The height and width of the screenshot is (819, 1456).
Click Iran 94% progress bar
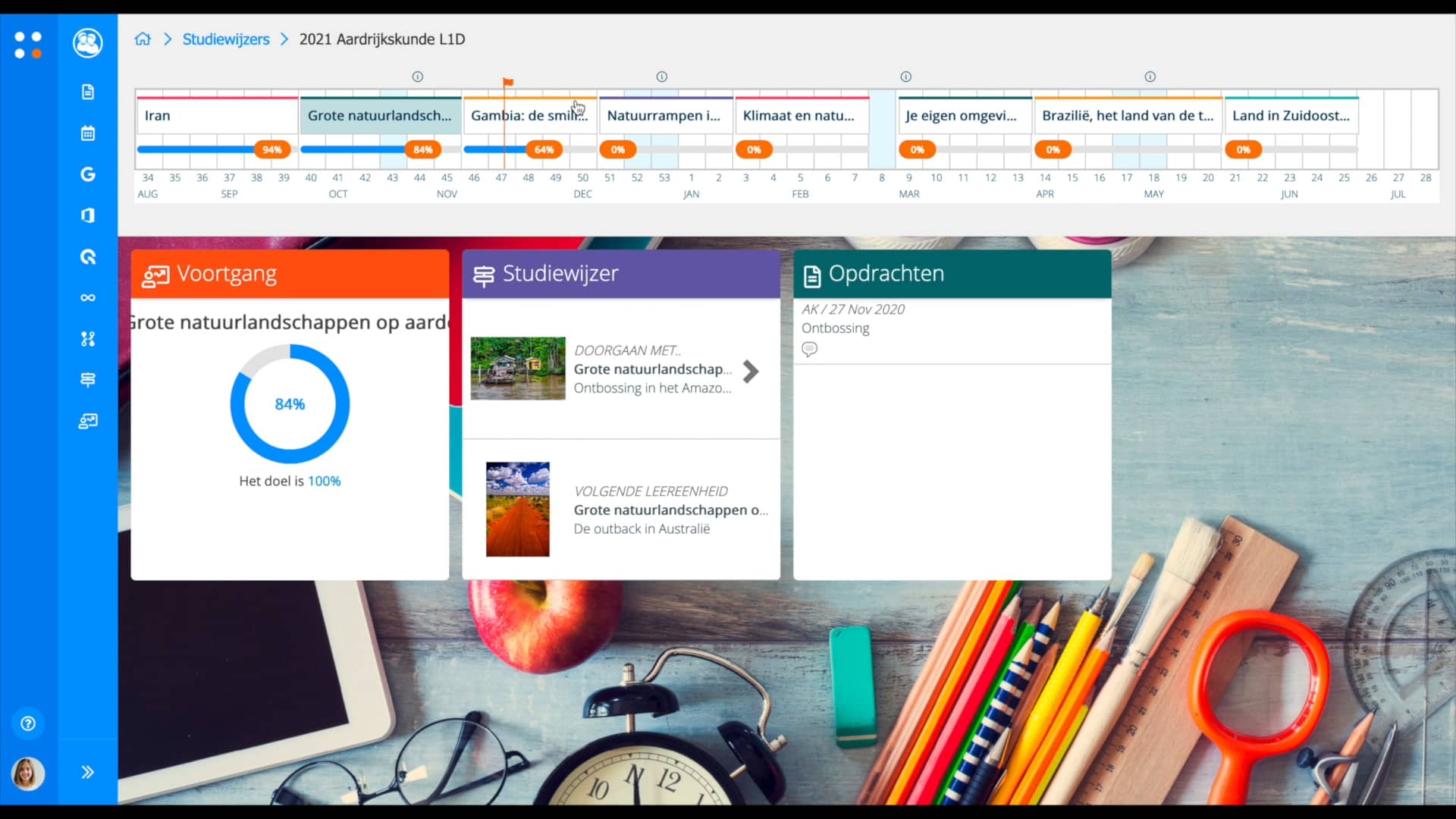point(205,149)
